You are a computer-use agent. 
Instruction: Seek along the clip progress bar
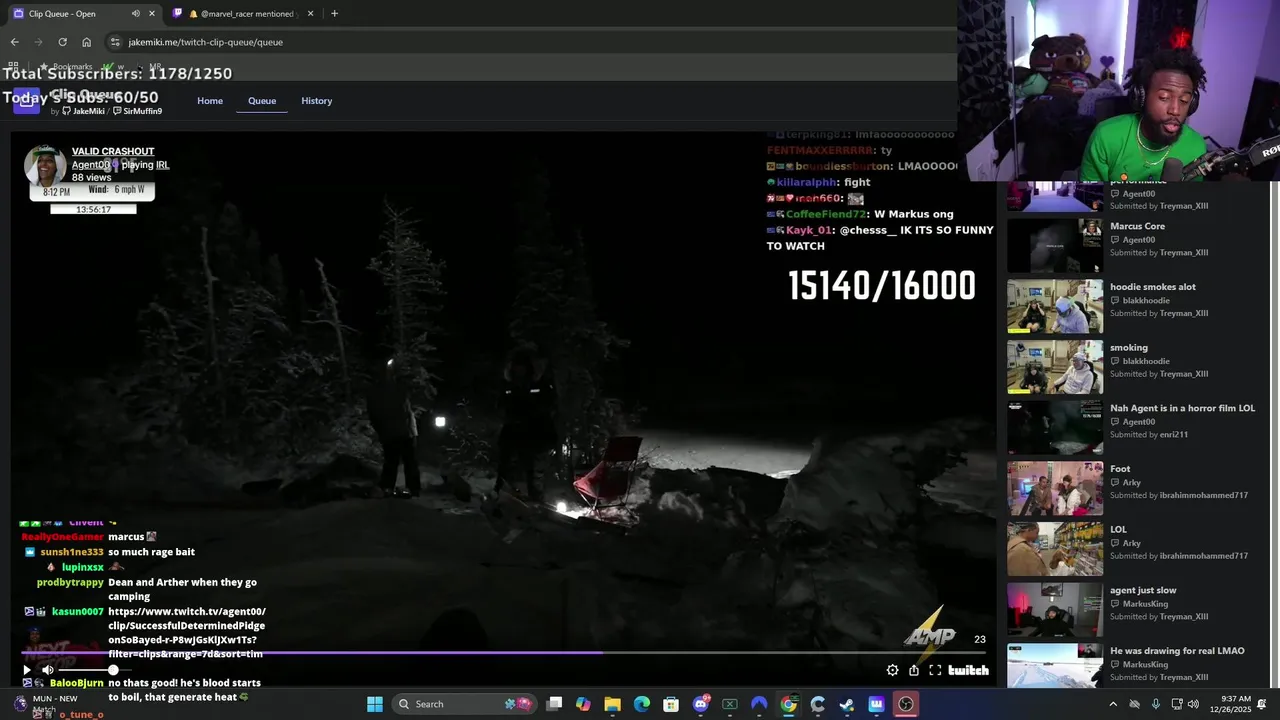504,654
